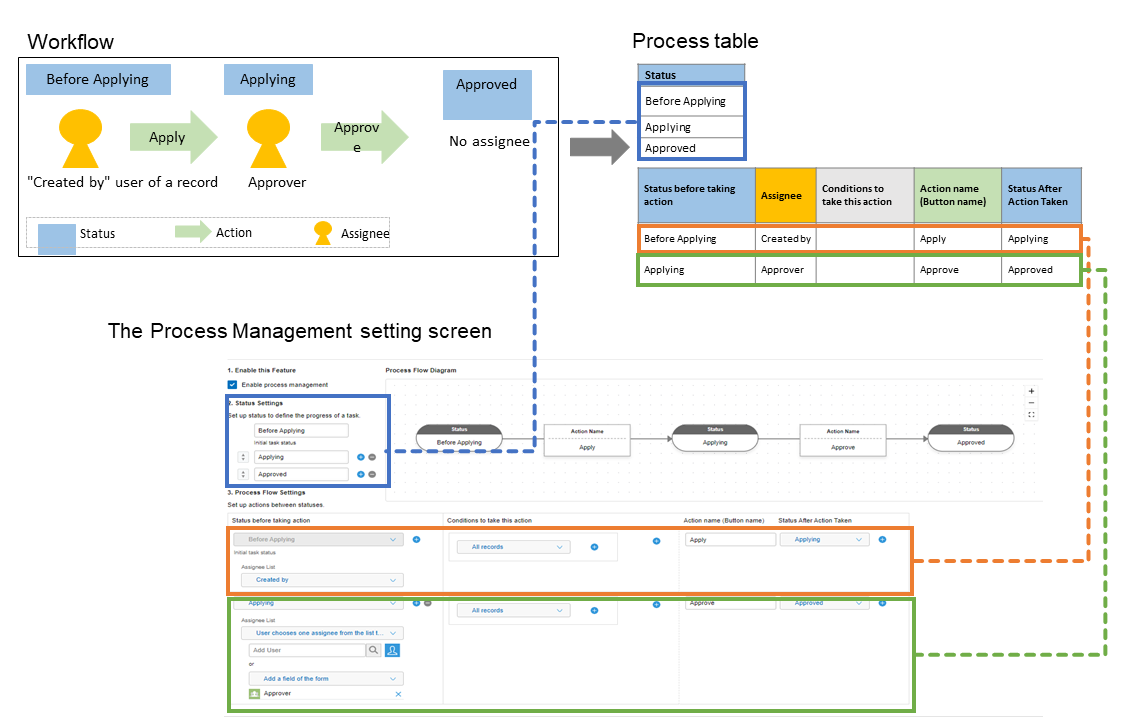Image resolution: width=1123 pixels, height=725 pixels.
Task: Click plus icon left of the Approve name field
Action: click(x=656, y=605)
